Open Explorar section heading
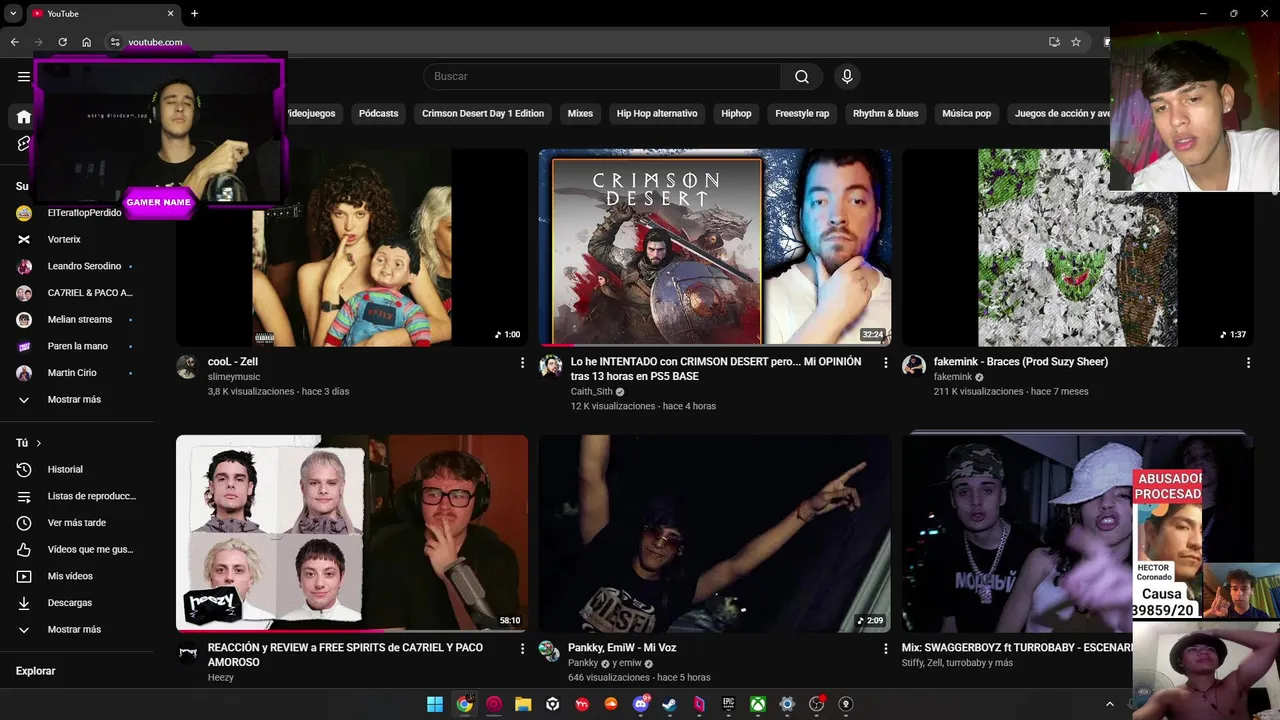The width and height of the screenshot is (1280, 720). [x=36, y=671]
